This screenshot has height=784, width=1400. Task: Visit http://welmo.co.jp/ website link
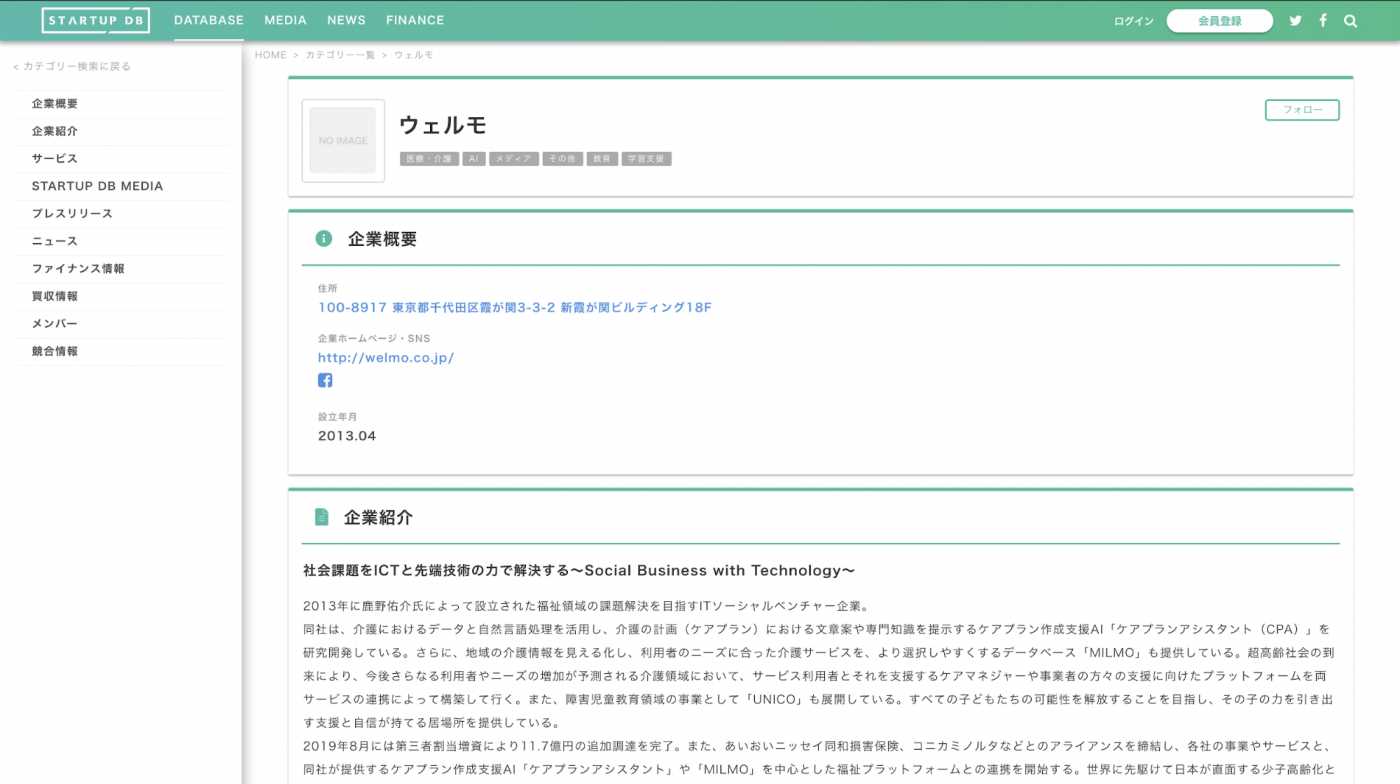pos(386,357)
